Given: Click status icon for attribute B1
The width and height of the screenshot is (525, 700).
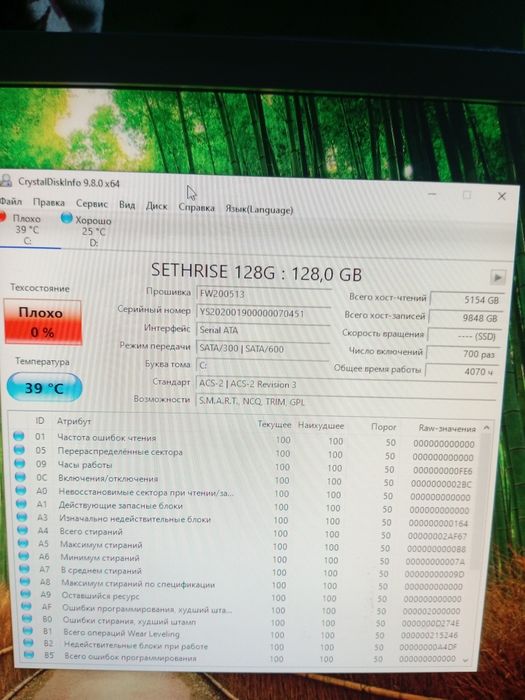Looking at the screenshot, I should (28, 630).
